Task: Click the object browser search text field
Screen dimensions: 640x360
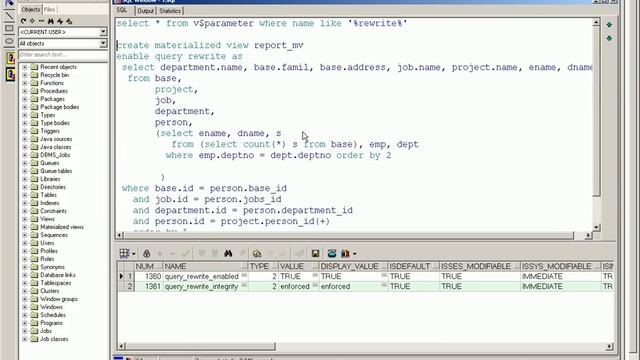Action: [x=63, y=55]
